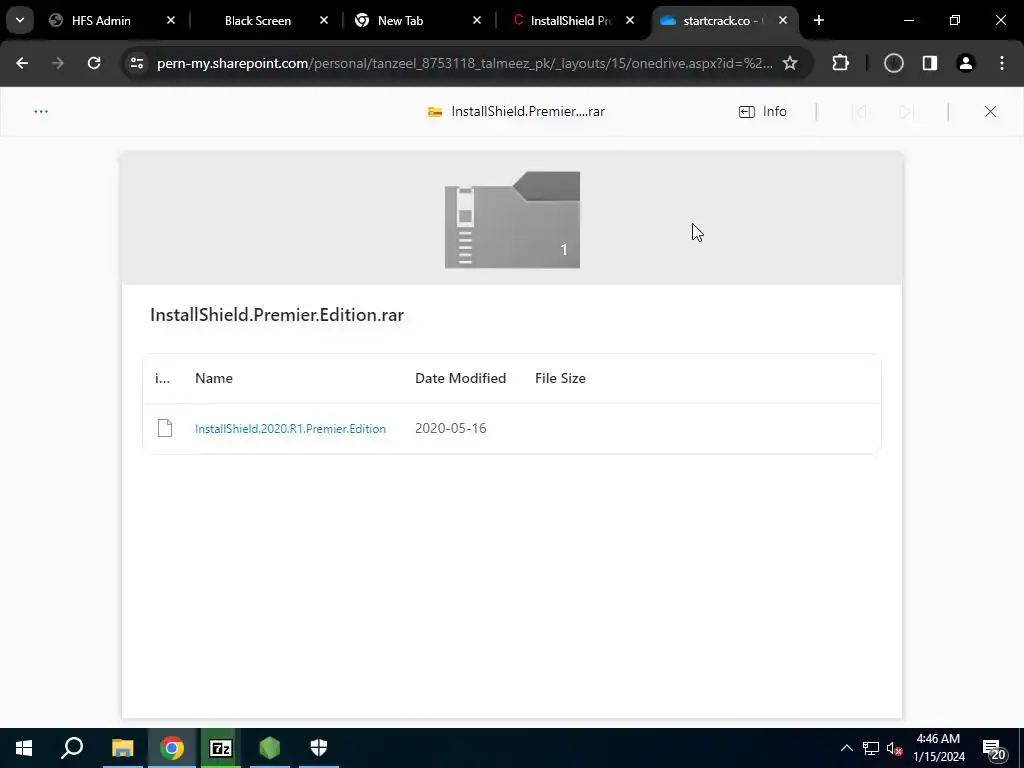The width and height of the screenshot is (1024, 768).
Task: Open the three-dot more options menu
Action: pos(40,112)
